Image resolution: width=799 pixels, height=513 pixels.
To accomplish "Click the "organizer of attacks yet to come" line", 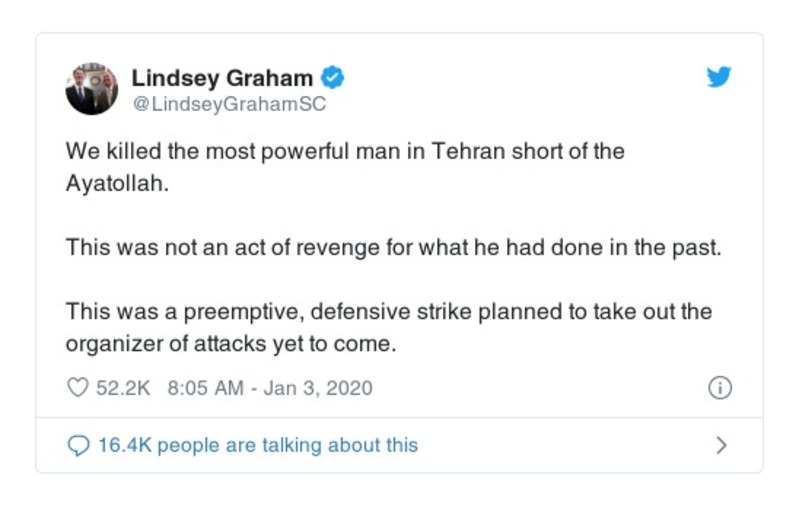I will click(231, 341).
